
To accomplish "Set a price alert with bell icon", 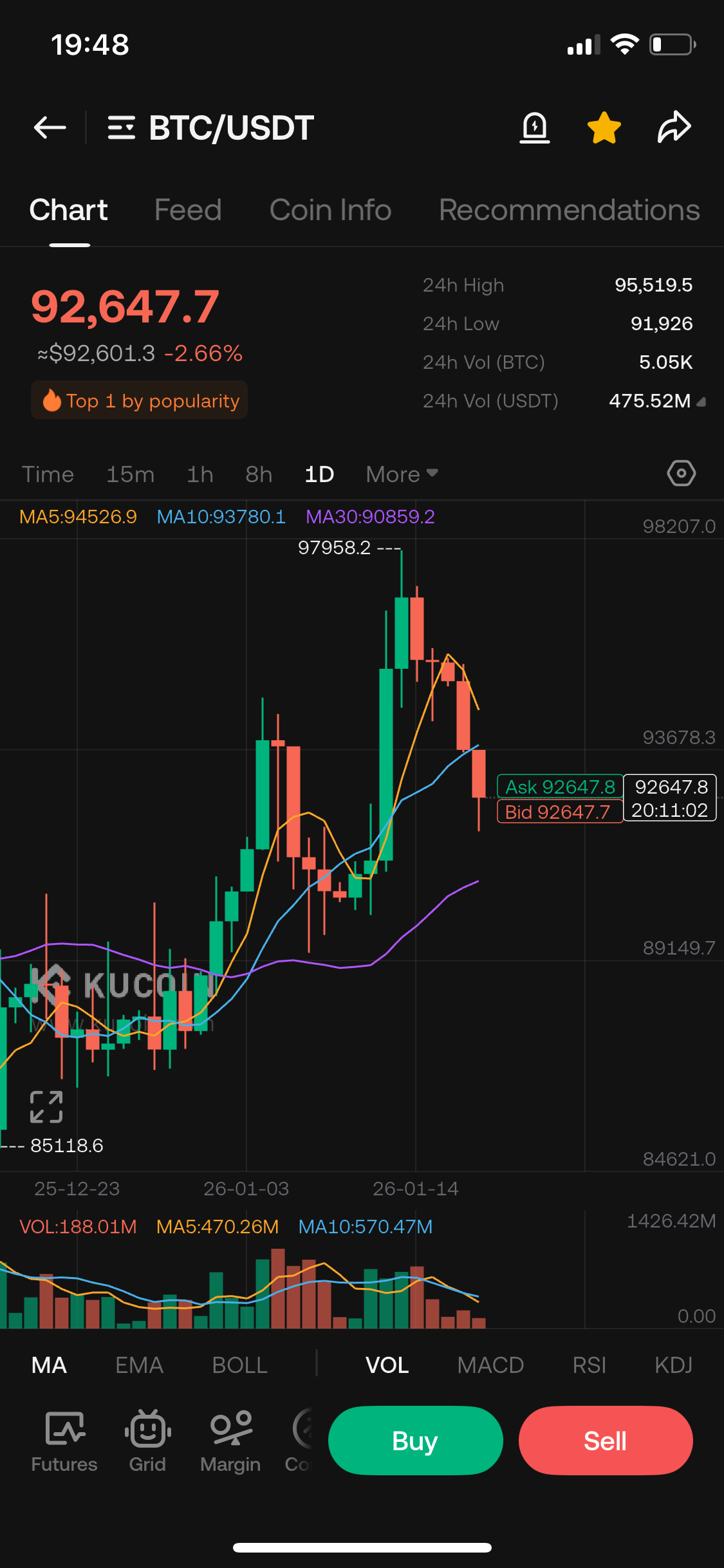I will tap(535, 127).
